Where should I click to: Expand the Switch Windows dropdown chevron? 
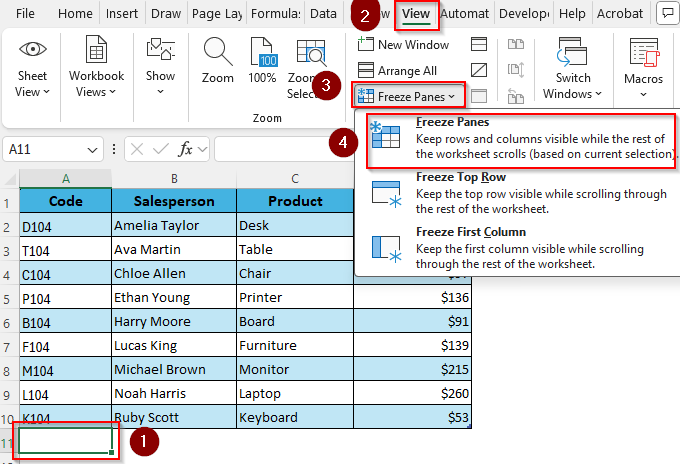[598, 93]
